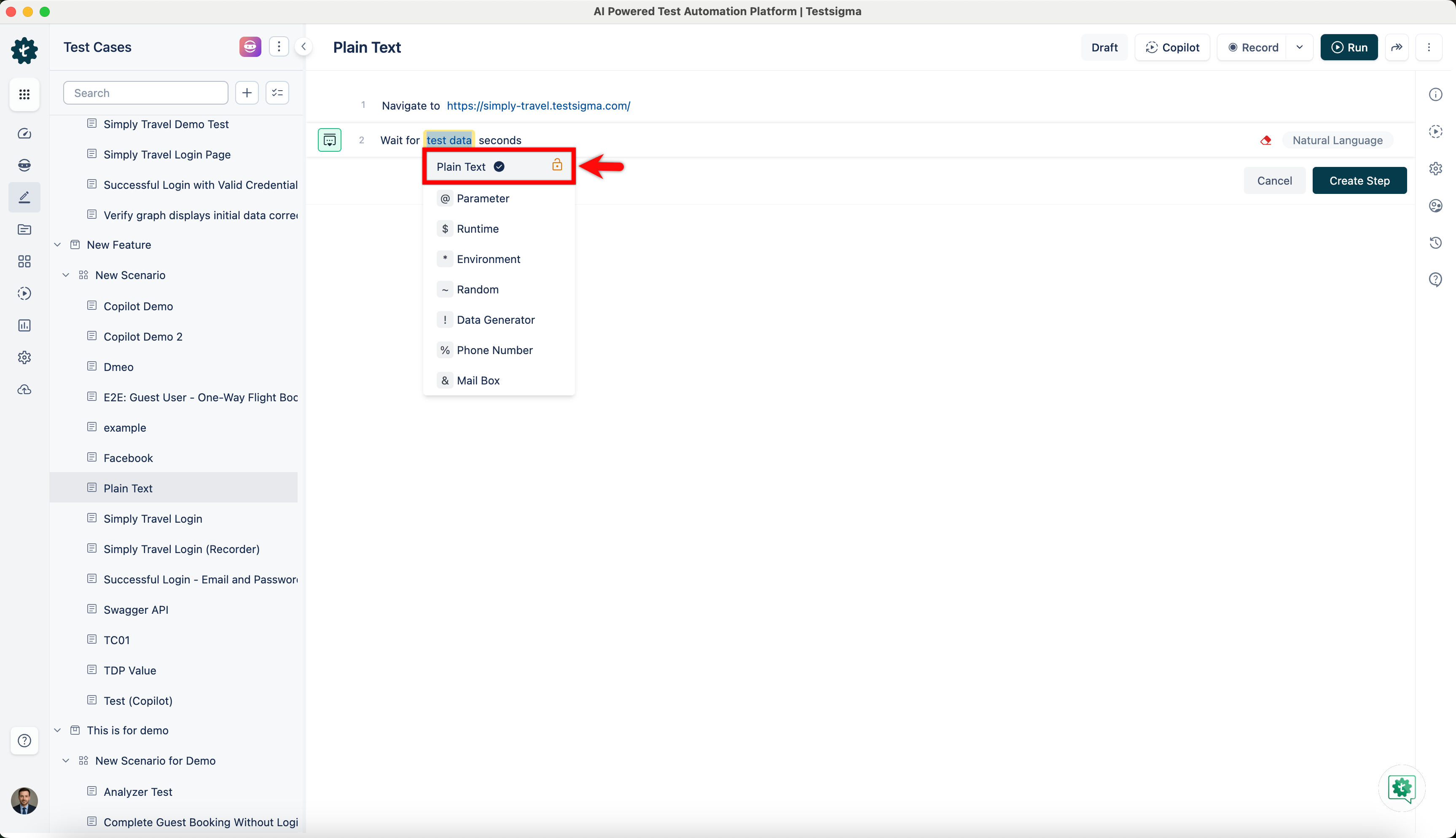1456x838 pixels.
Task: Click the lock icon next to Plain Text option
Action: 556,165
